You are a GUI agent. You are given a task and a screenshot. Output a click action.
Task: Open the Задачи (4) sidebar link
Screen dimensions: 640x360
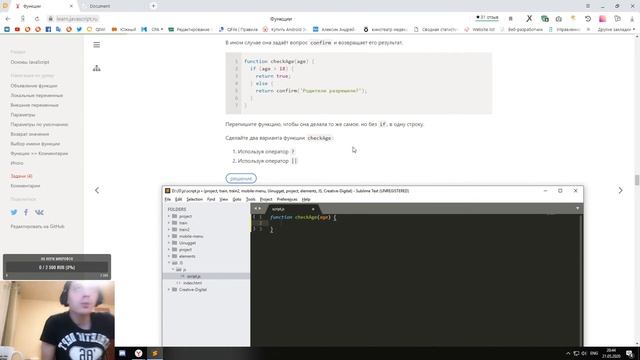(x=21, y=176)
